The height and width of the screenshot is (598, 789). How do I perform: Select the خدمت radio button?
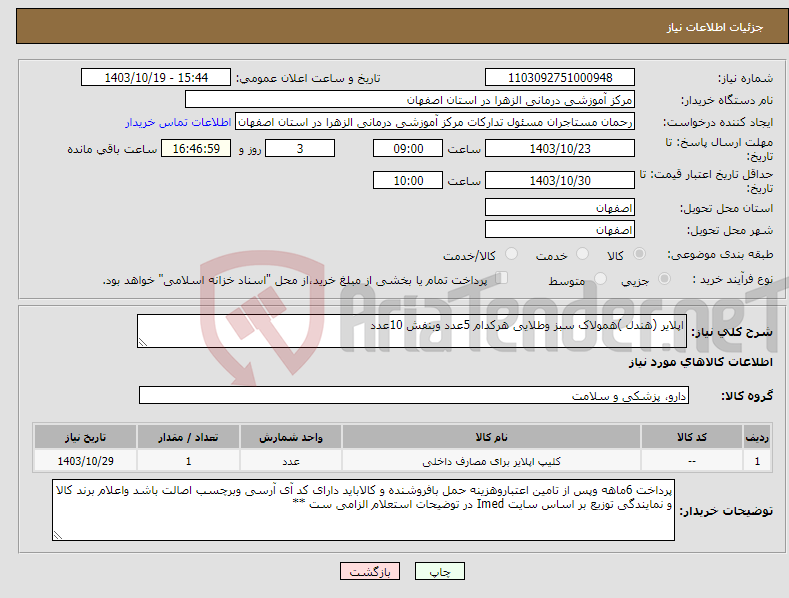coord(582,254)
